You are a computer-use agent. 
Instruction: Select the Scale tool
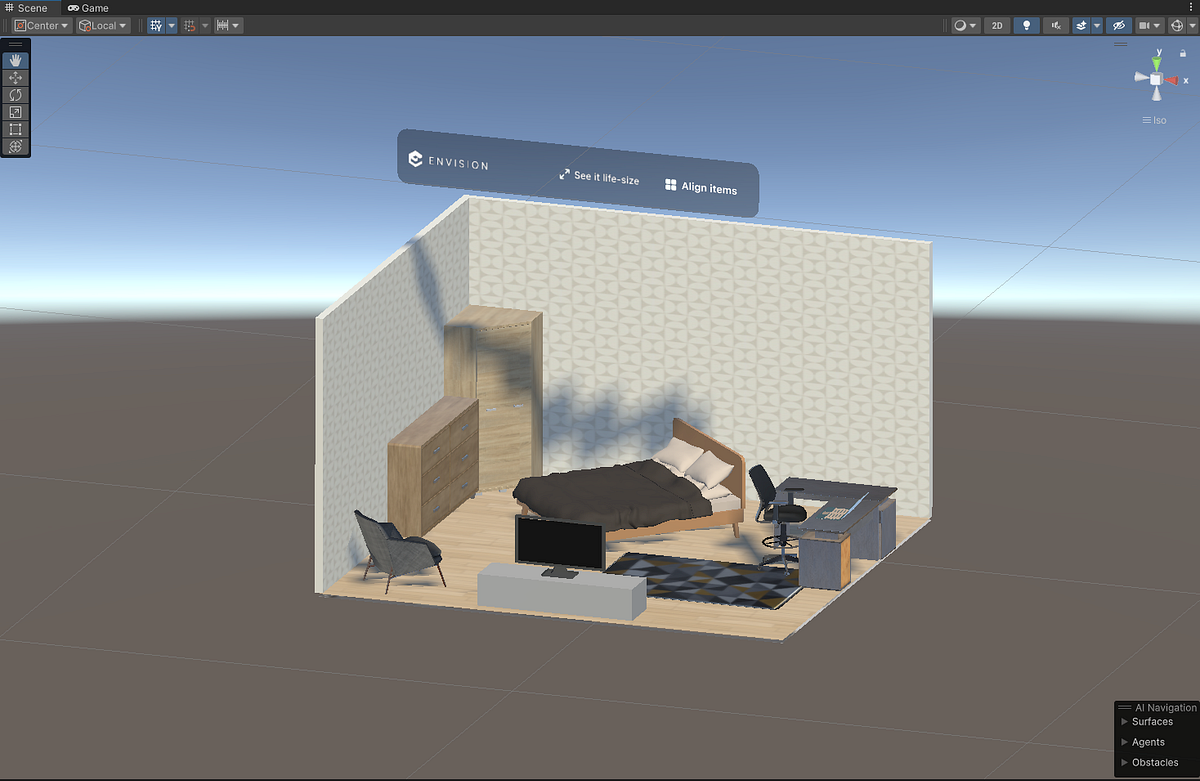pos(15,112)
